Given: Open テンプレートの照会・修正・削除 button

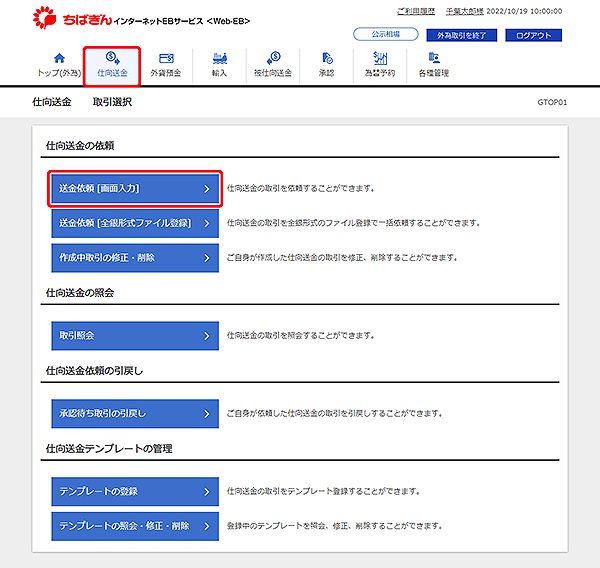Looking at the screenshot, I should pyautogui.click(x=135, y=526).
